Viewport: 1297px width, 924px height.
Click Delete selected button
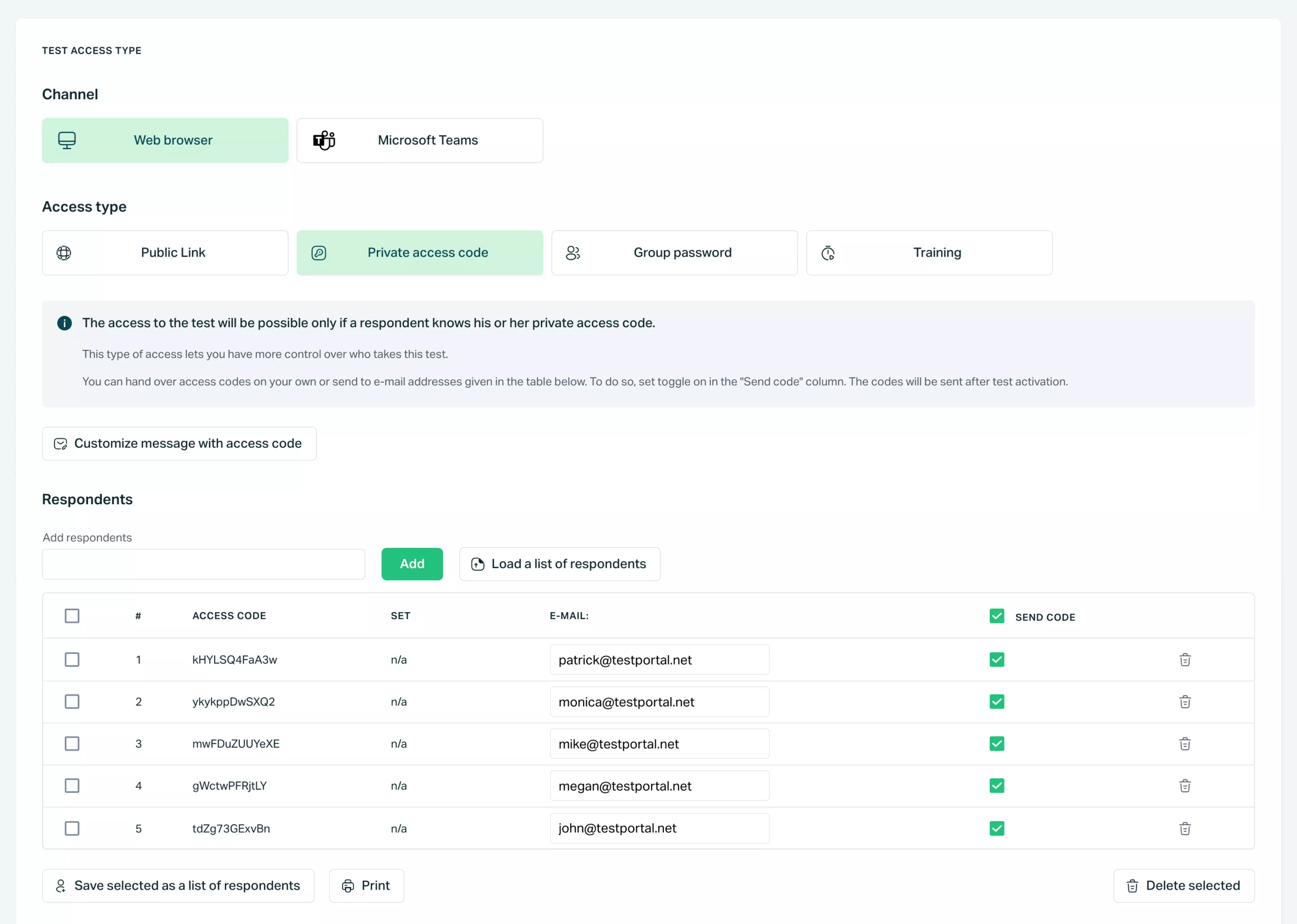1183,885
